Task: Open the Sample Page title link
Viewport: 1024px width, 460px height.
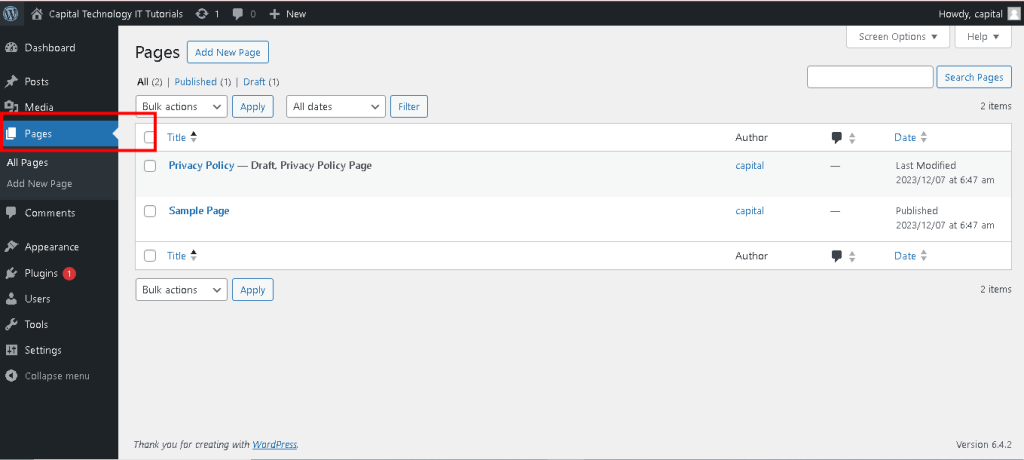Action: click(x=199, y=211)
